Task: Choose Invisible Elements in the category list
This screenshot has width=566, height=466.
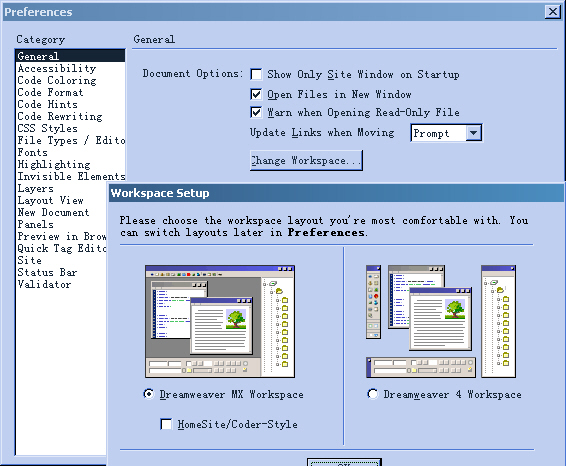Action: 71,176
